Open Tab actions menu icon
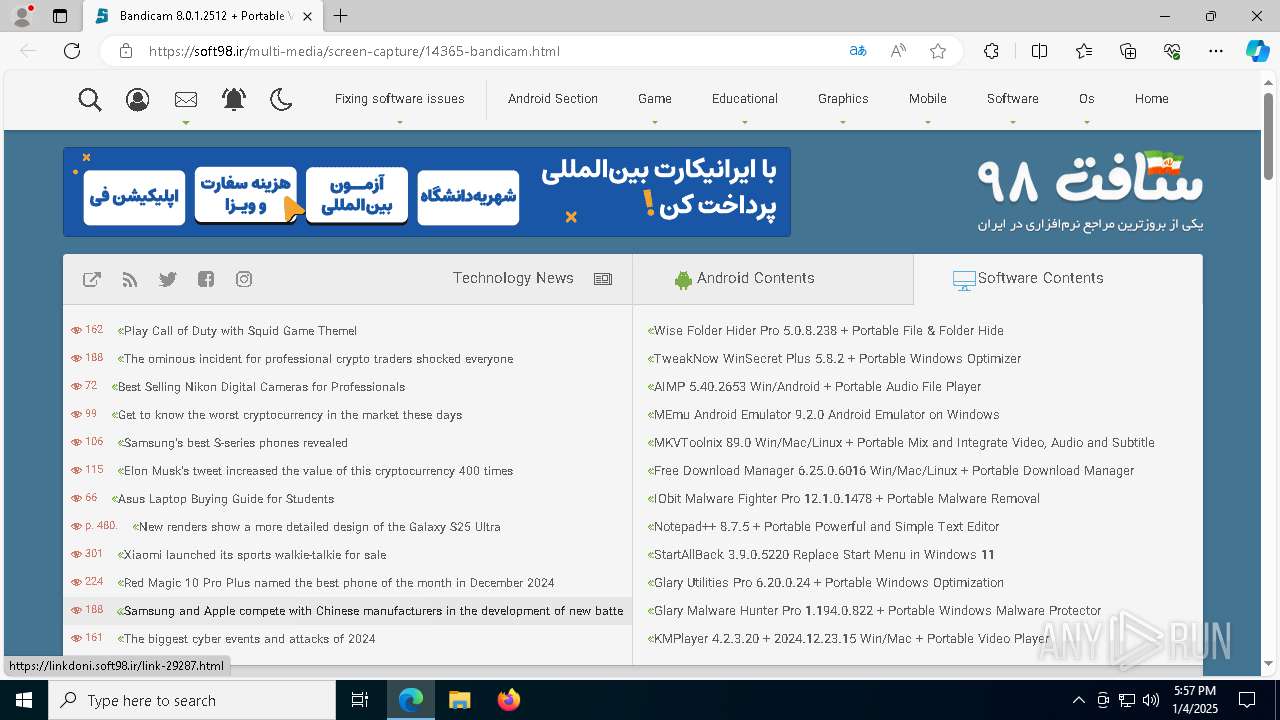1280x720 pixels. (60, 16)
